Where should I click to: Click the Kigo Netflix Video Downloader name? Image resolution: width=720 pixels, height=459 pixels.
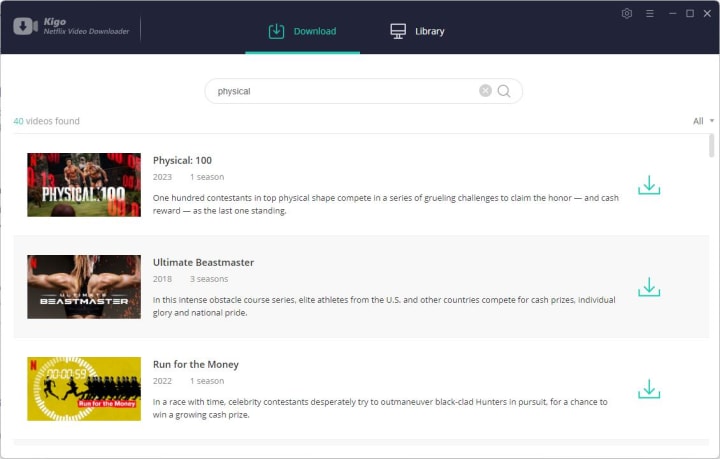pos(86,27)
